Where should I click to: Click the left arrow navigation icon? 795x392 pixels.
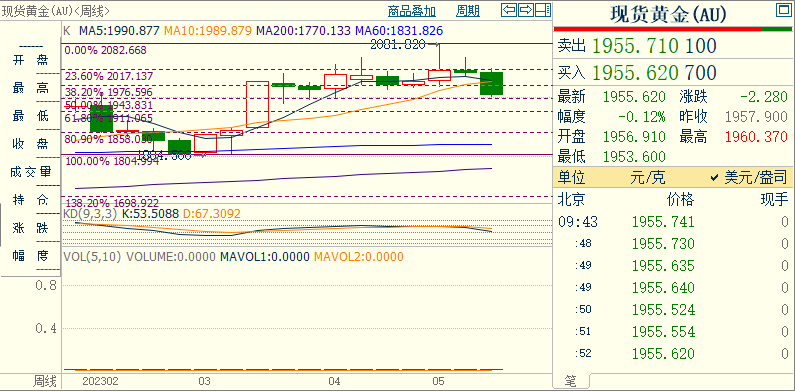coord(509,10)
